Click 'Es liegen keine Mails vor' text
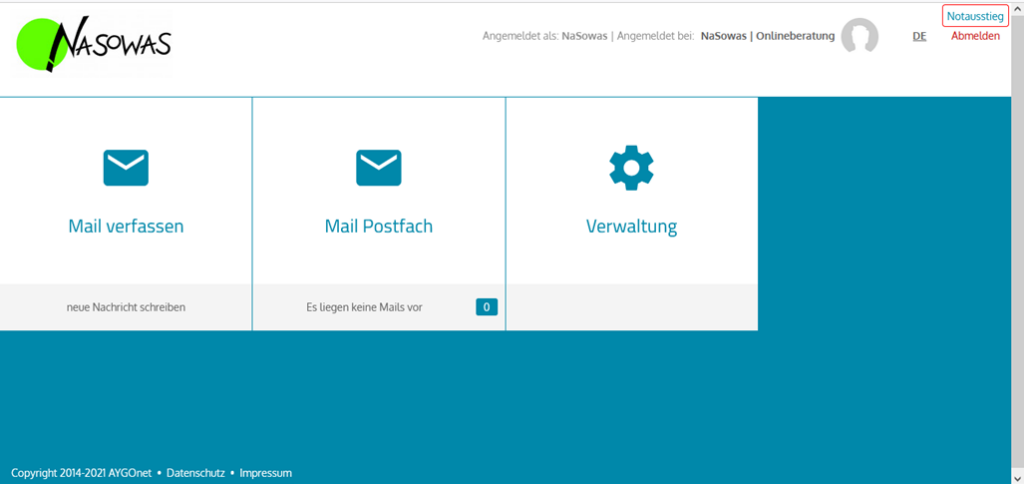 pos(364,307)
